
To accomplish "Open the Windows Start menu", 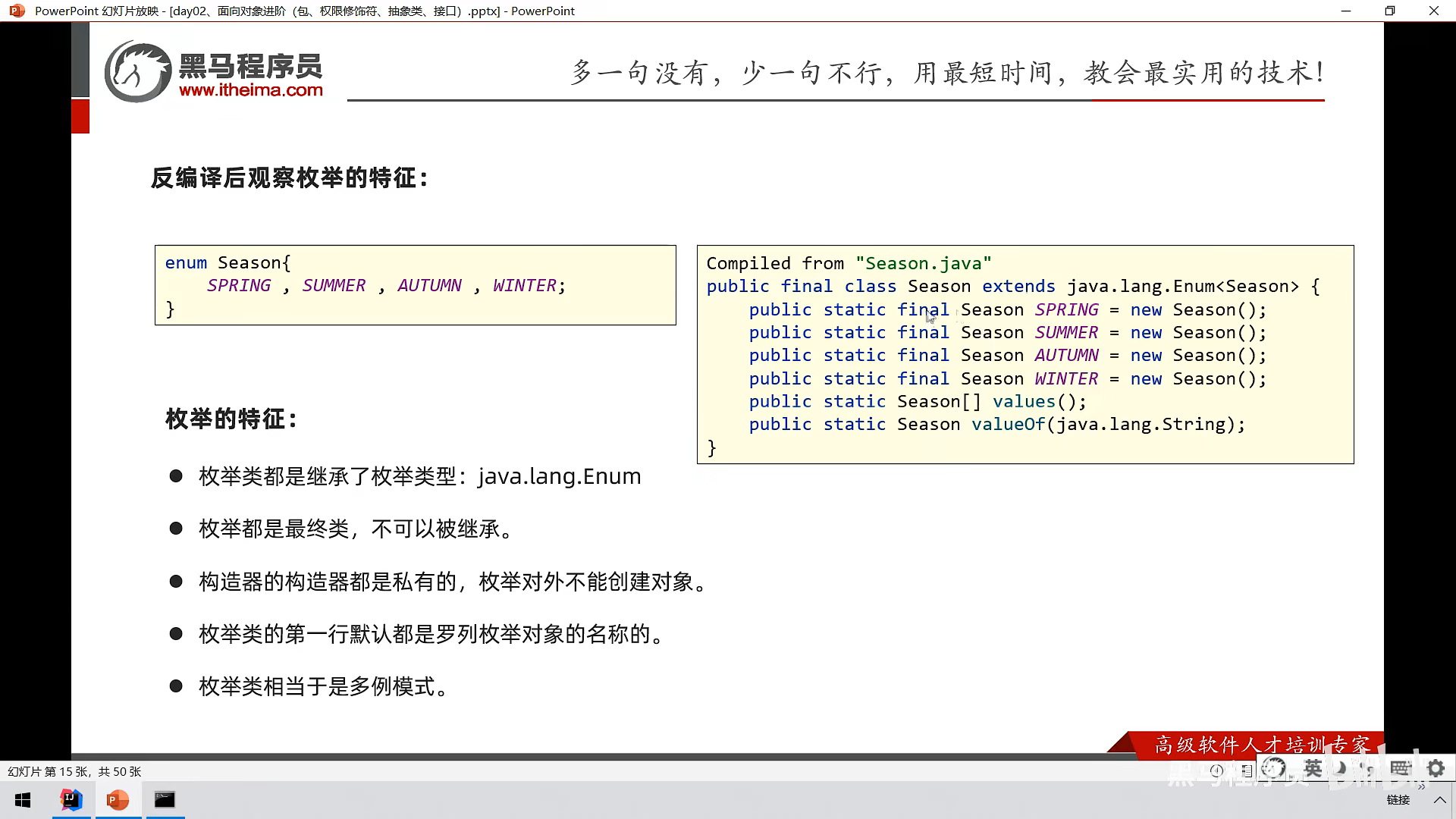I will coord(23,800).
